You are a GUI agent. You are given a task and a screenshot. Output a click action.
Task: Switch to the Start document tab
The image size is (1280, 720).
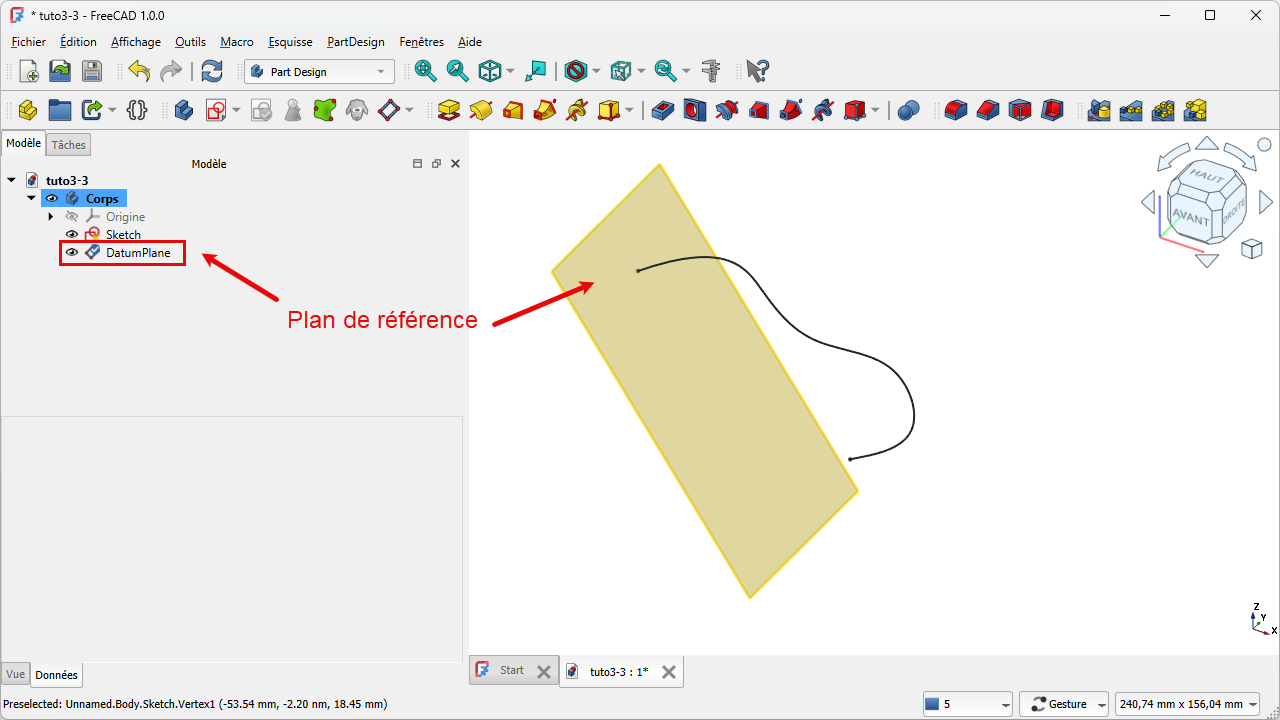(x=511, y=671)
